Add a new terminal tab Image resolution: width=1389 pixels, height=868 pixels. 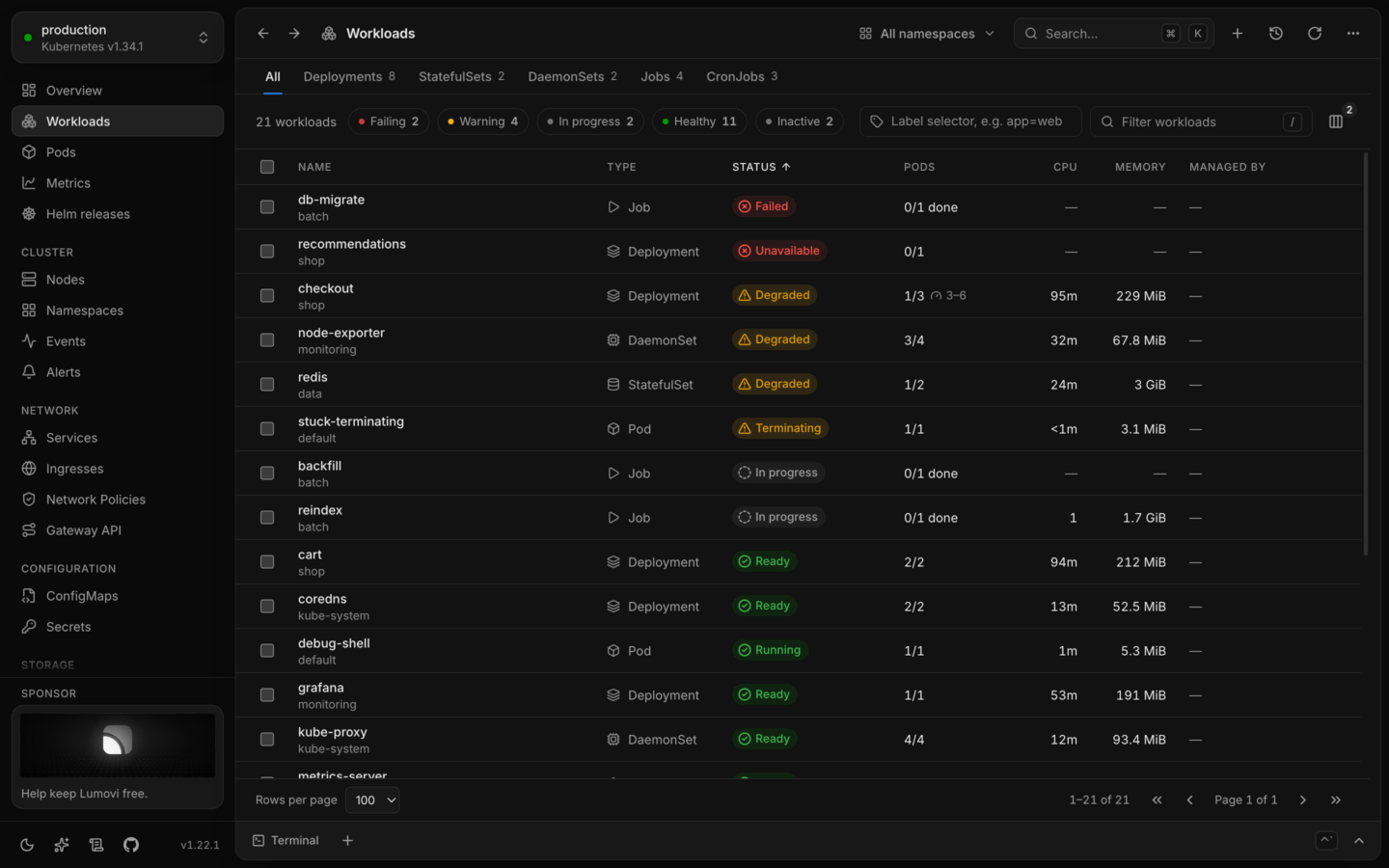click(x=347, y=841)
